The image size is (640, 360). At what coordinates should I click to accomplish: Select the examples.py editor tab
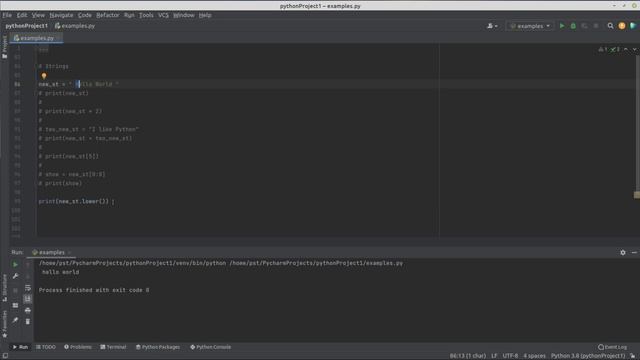click(x=37, y=38)
